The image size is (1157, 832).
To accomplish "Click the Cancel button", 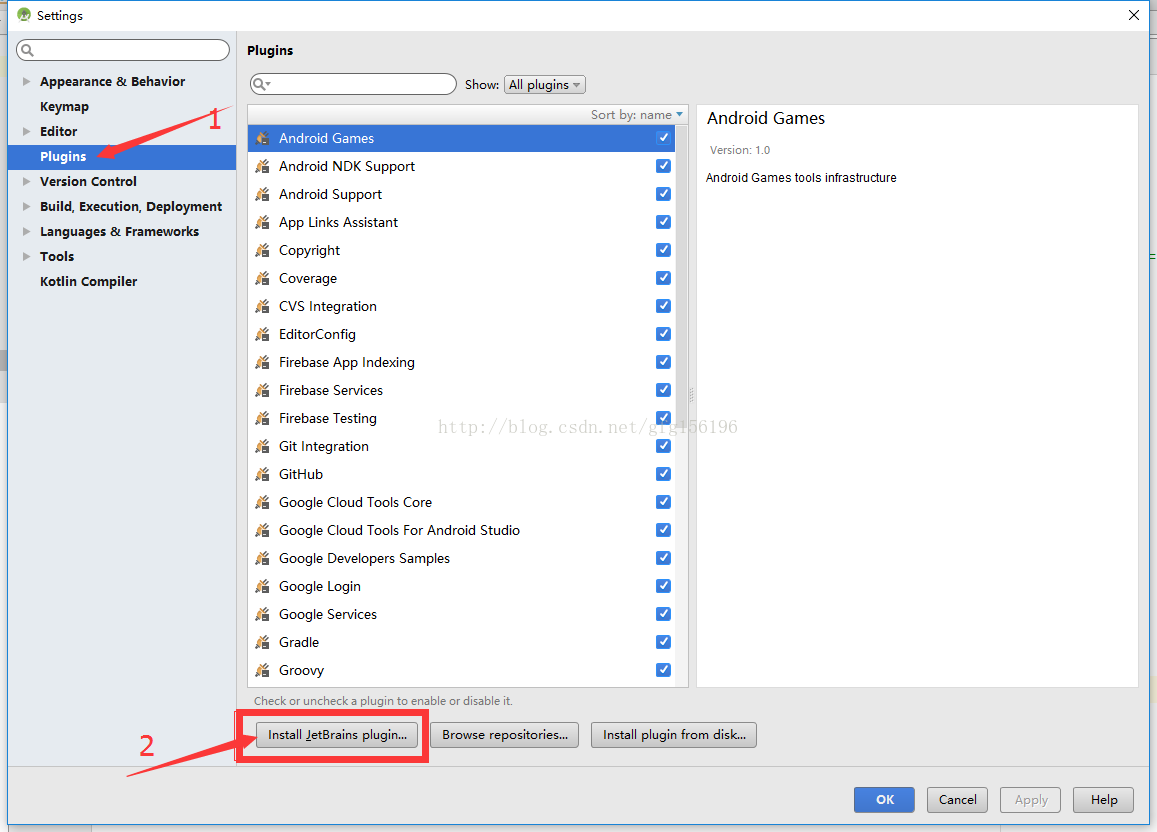I will pyautogui.click(x=957, y=800).
